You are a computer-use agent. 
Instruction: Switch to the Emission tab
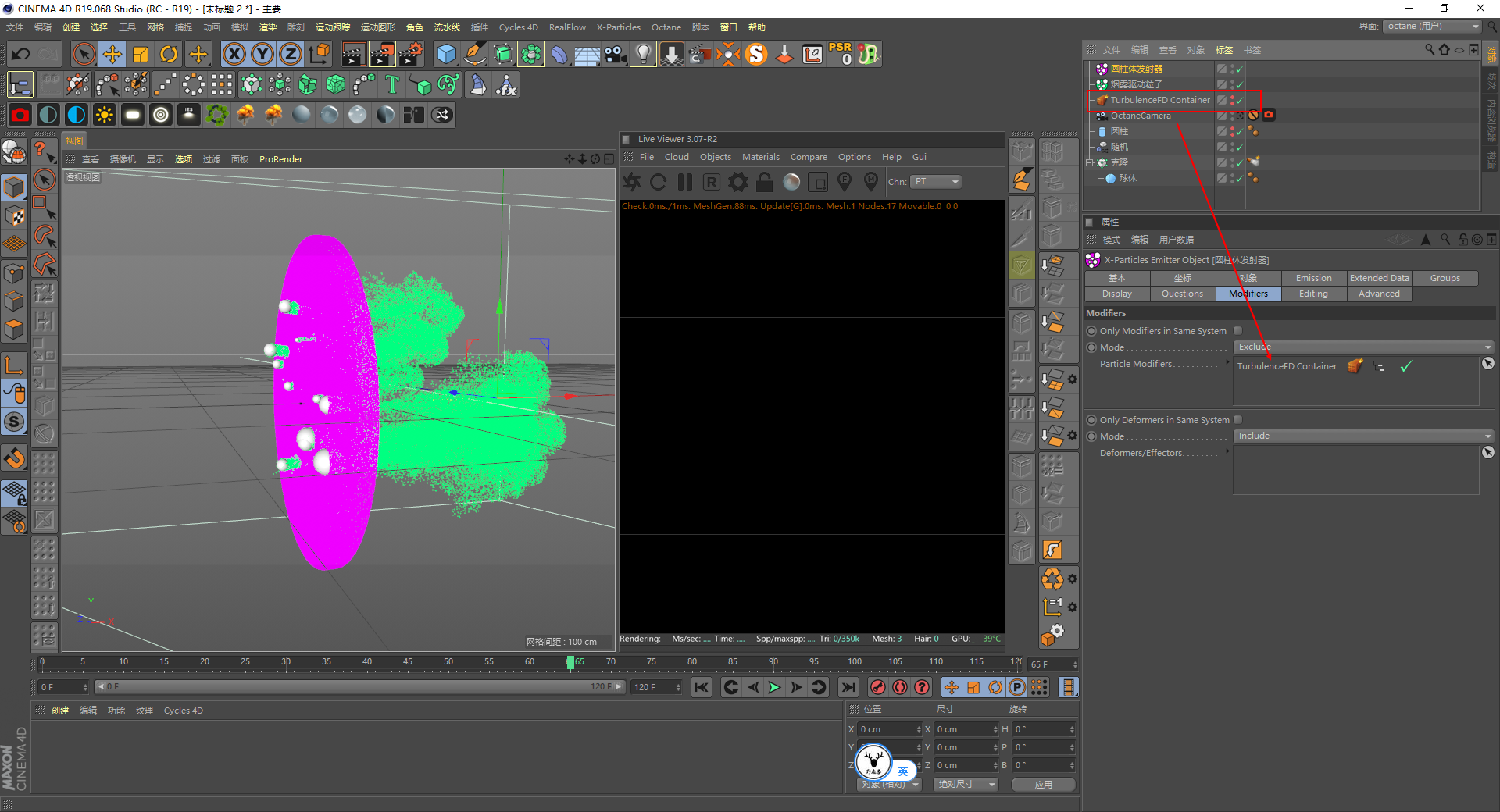coord(1313,278)
